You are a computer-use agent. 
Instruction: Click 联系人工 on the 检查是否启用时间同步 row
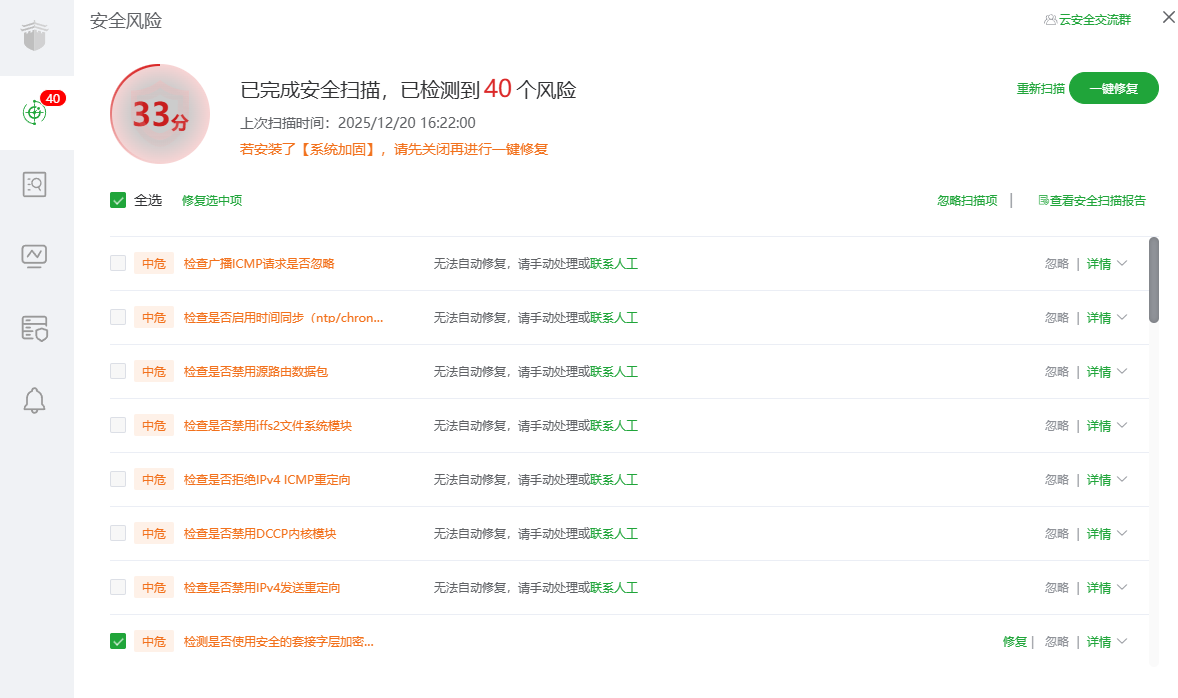pyautogui.click(x=614, y=317)
